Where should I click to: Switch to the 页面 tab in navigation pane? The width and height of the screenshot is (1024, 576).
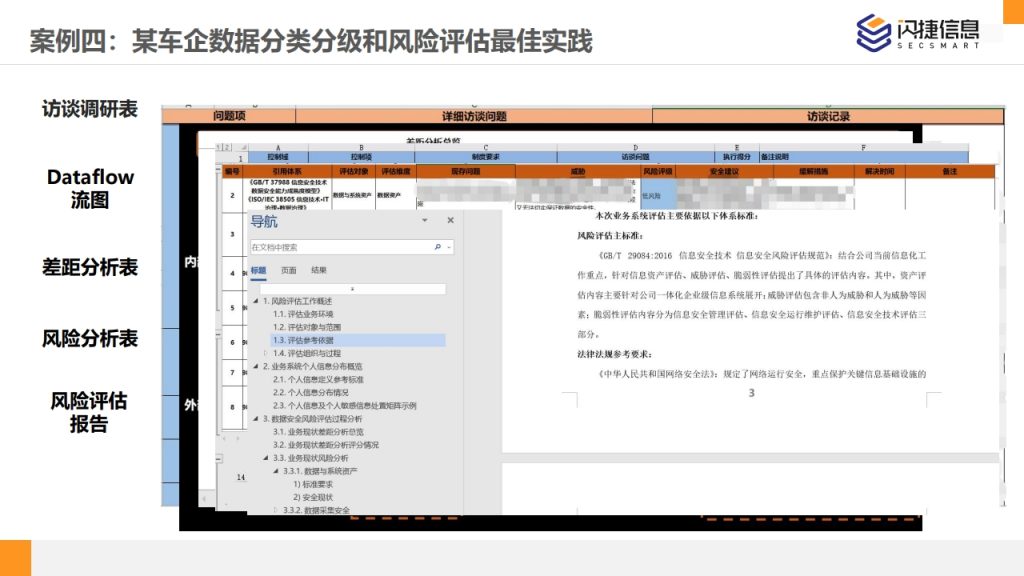[x=289, y=270]
